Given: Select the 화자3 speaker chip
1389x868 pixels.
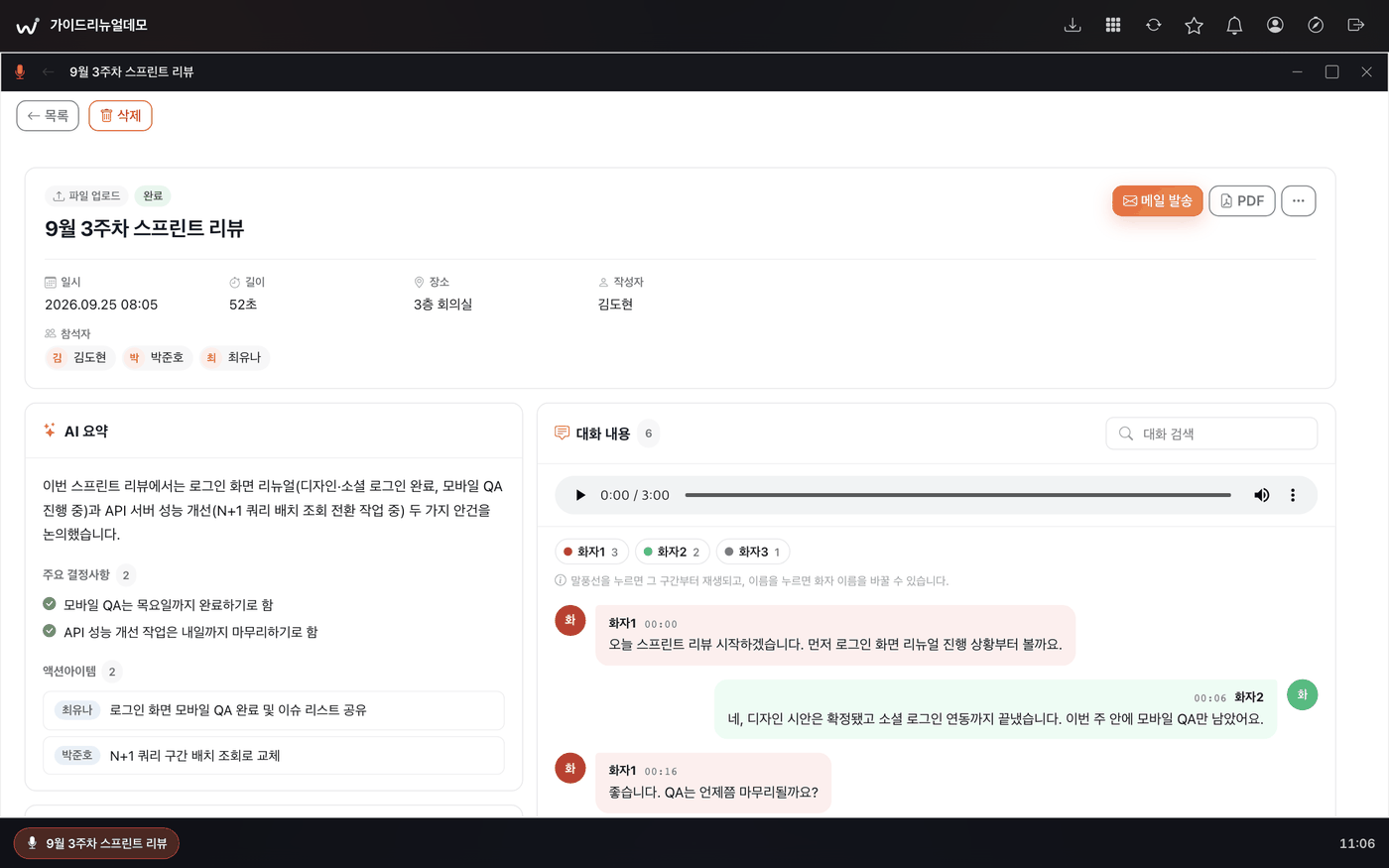Looking at the screenshot, I should (x=753, y=552).
